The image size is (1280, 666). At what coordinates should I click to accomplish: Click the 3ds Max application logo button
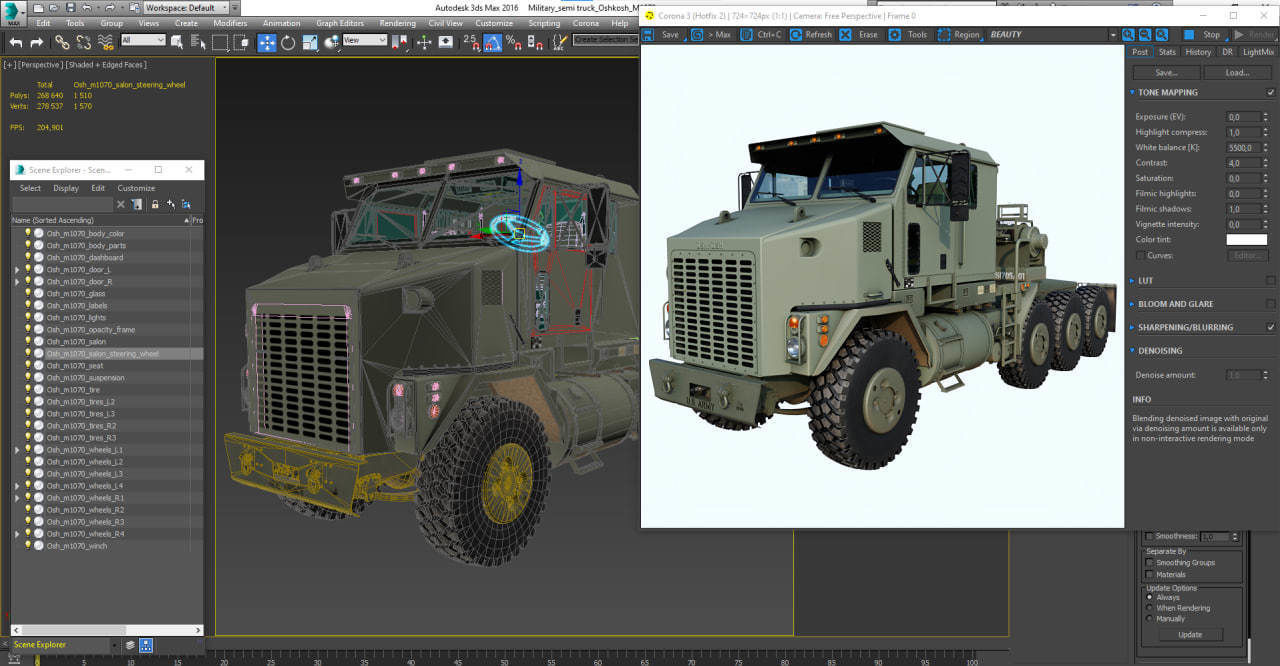pyautogui.click(x=15, y=12)
